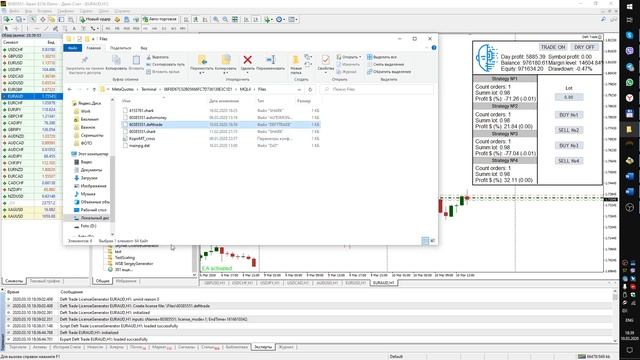This screenshot has width=640, height=360.
Task: Open Яндекс.Диск in Explorer sidebar
Action: 89,103
